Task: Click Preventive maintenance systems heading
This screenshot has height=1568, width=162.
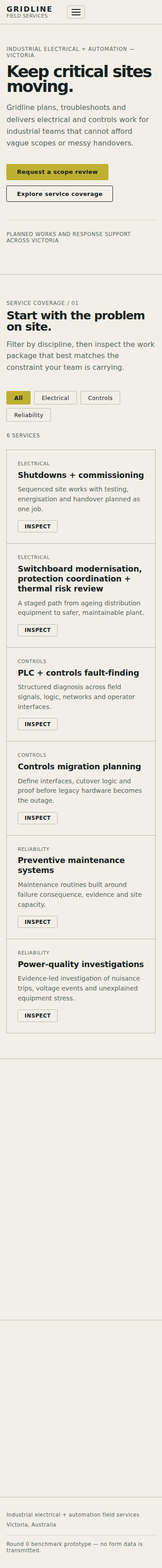Action: point(71,865)
